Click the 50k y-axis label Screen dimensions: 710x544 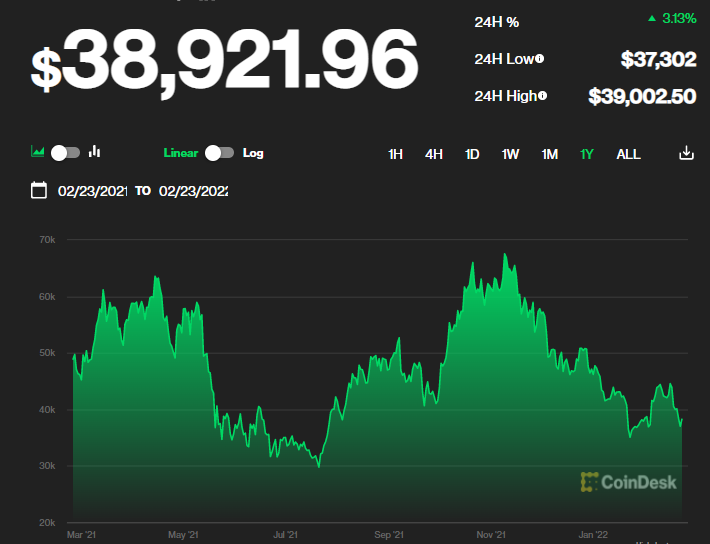(47, 353)
